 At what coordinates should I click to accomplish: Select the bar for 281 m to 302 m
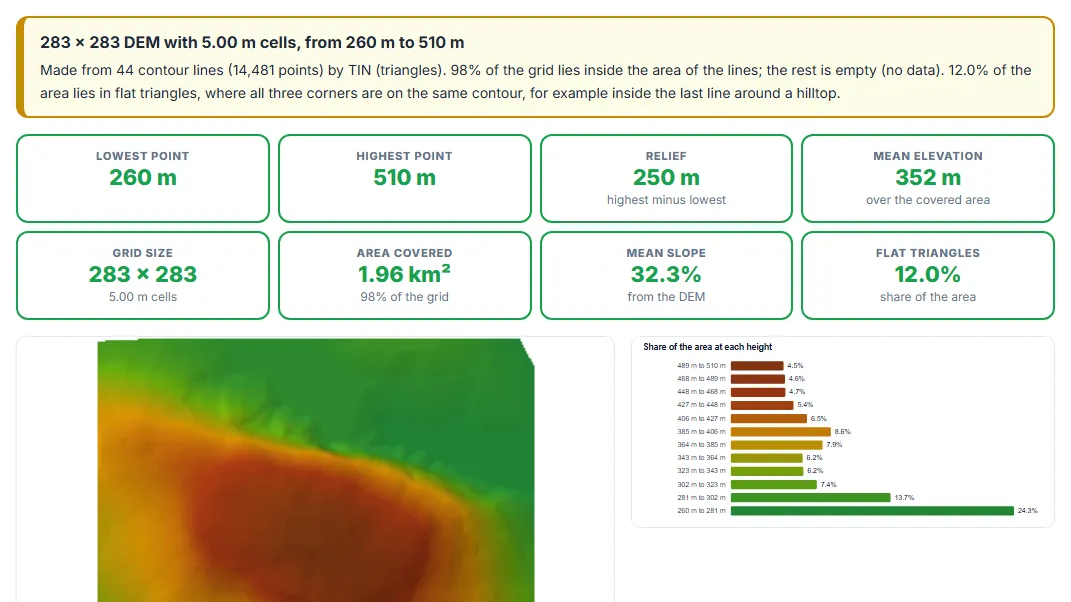click(811, 497)
